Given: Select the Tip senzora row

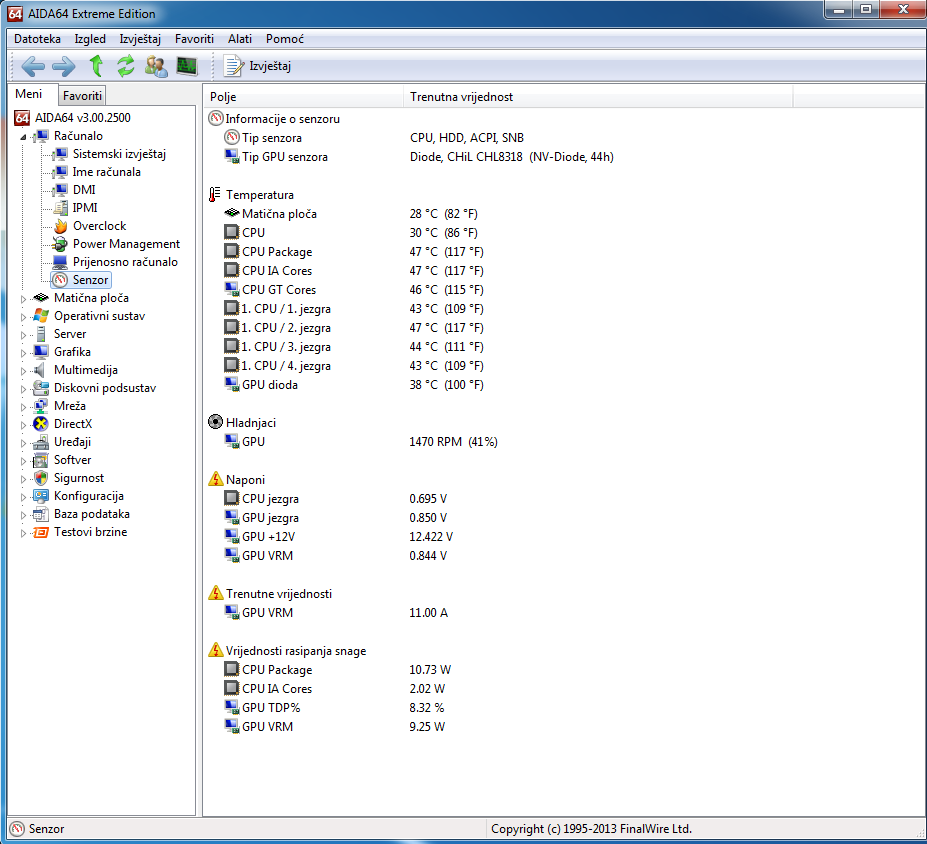Looking at the screenshot, I should [x=565, y=138].
